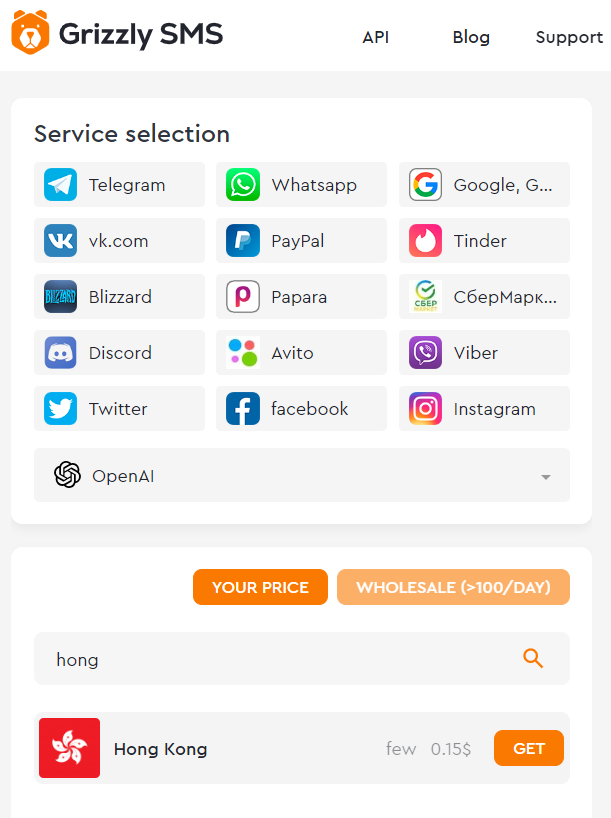Expand the OpenAI service dropdown arrow

point(546,477)
